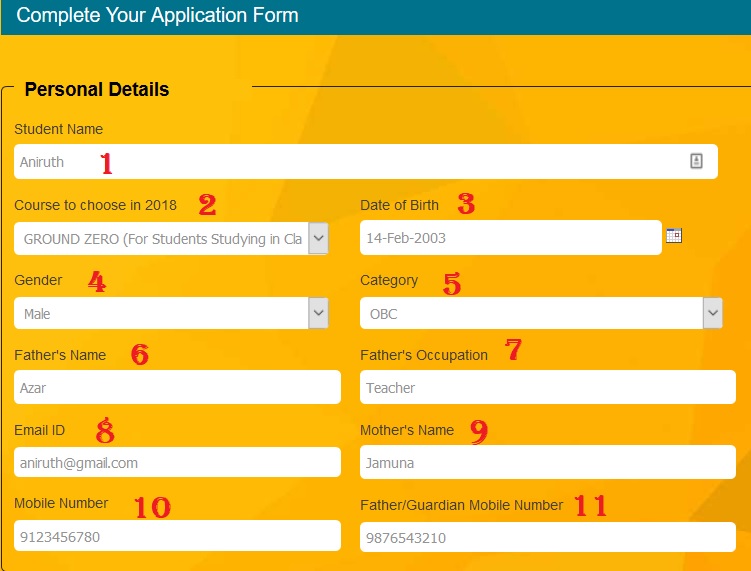Focus the Email ID input box

[177, 462]
